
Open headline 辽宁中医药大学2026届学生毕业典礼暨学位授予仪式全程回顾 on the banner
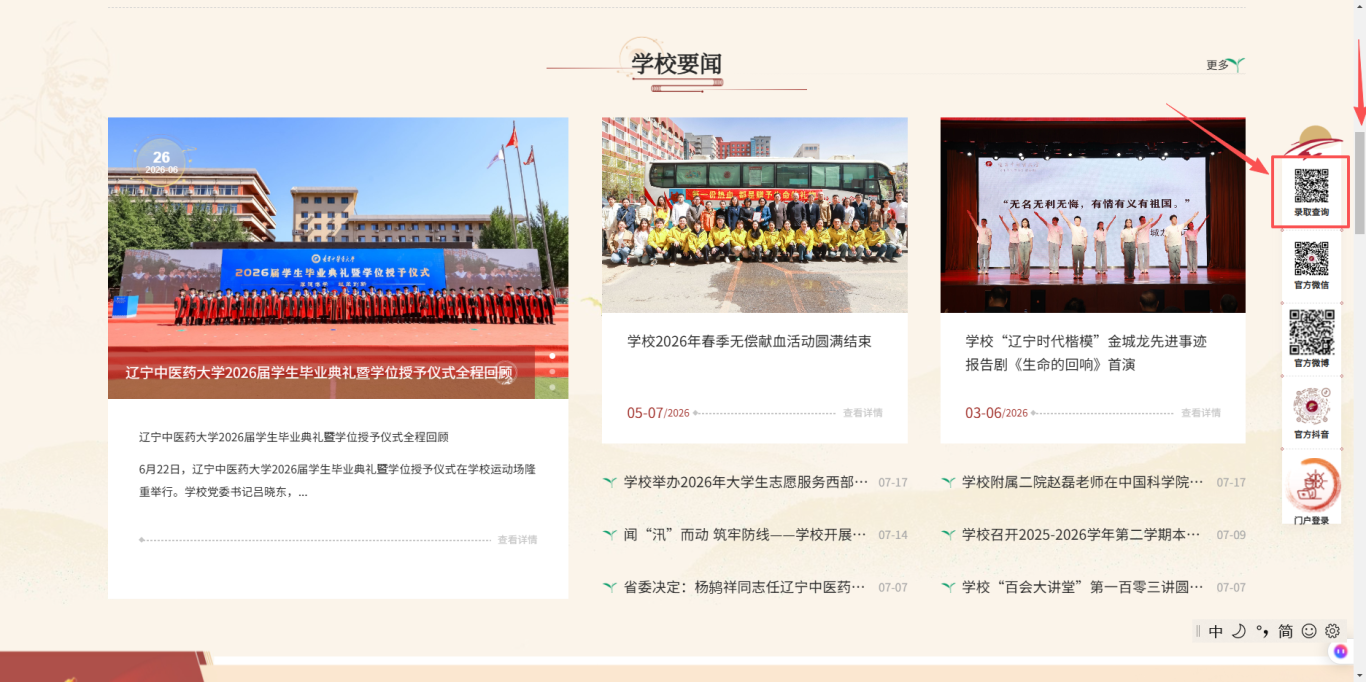pyautogui.click(x=319, y=372)
